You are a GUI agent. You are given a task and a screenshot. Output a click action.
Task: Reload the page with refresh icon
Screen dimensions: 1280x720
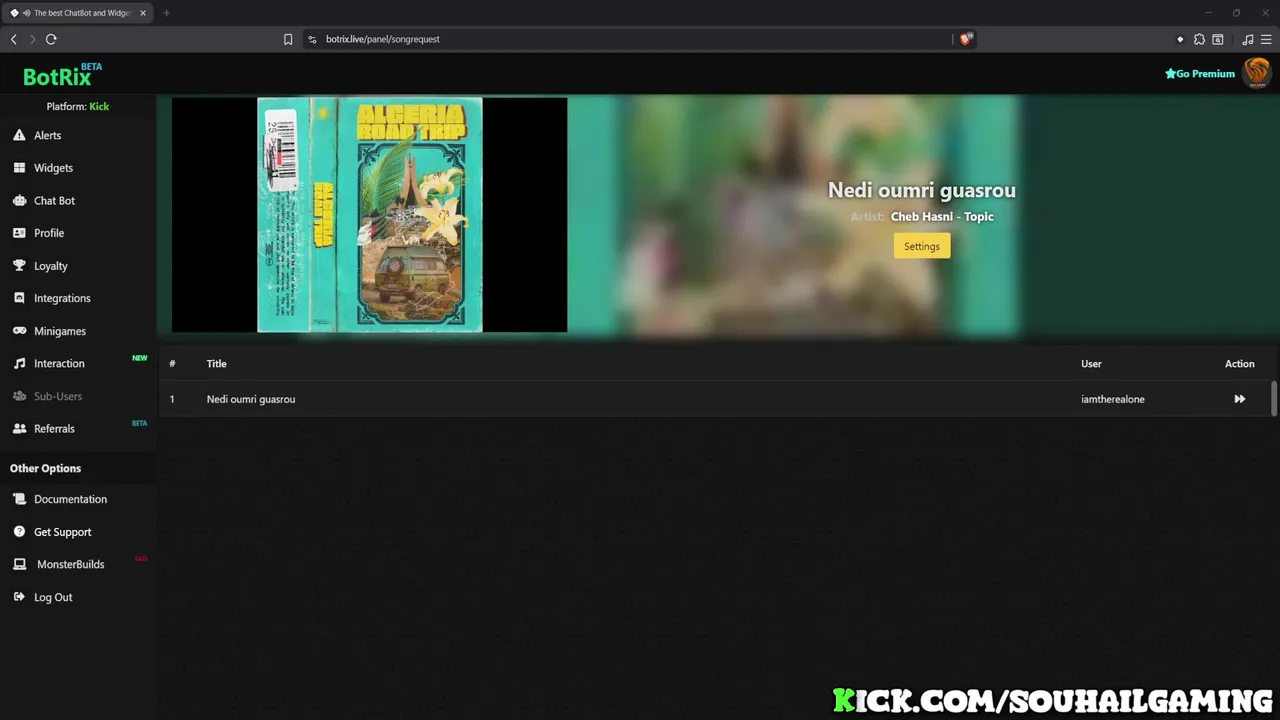coord(51,39)
